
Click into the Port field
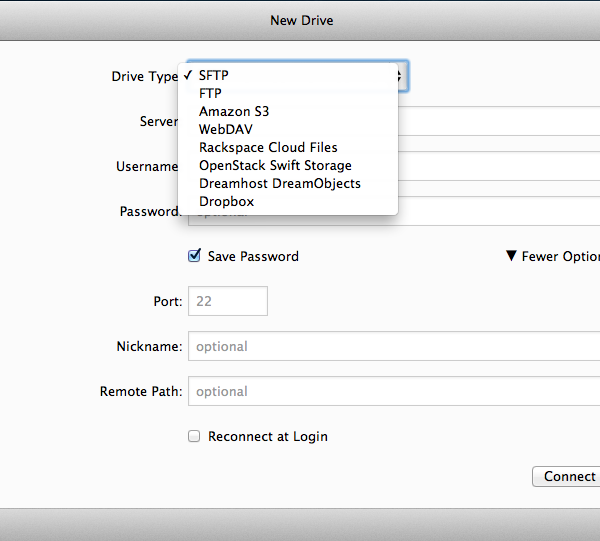(227, 301)
